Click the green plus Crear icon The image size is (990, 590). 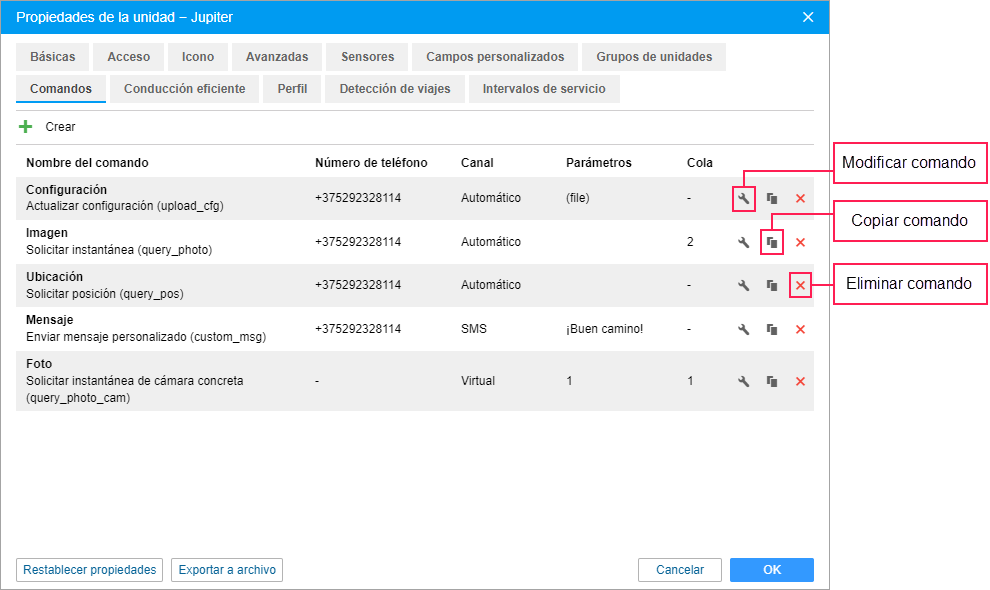[x=25, y=127]
